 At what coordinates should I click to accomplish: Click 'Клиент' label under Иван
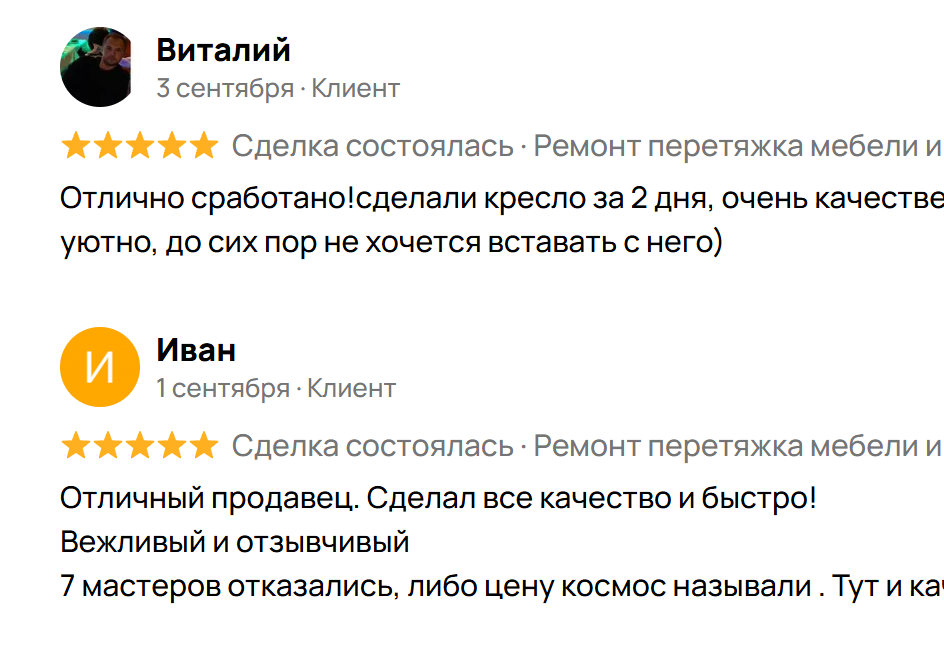[x=351, y=388]
